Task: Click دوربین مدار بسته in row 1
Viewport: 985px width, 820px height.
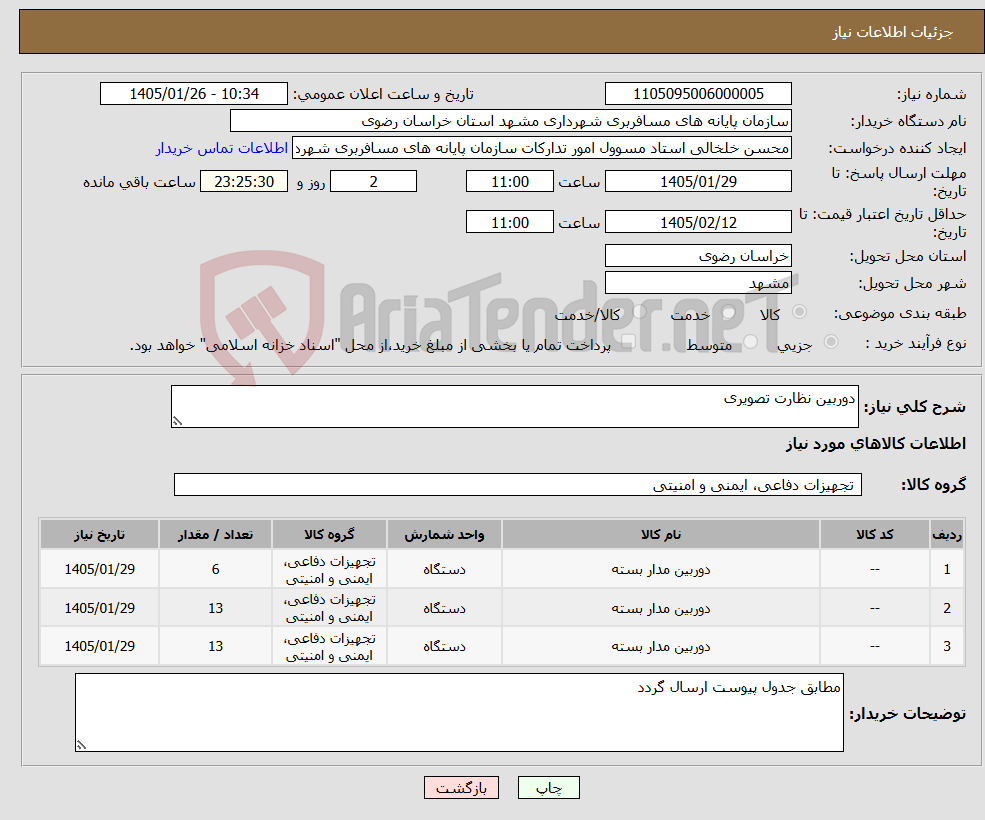Action: pos(661,569)
